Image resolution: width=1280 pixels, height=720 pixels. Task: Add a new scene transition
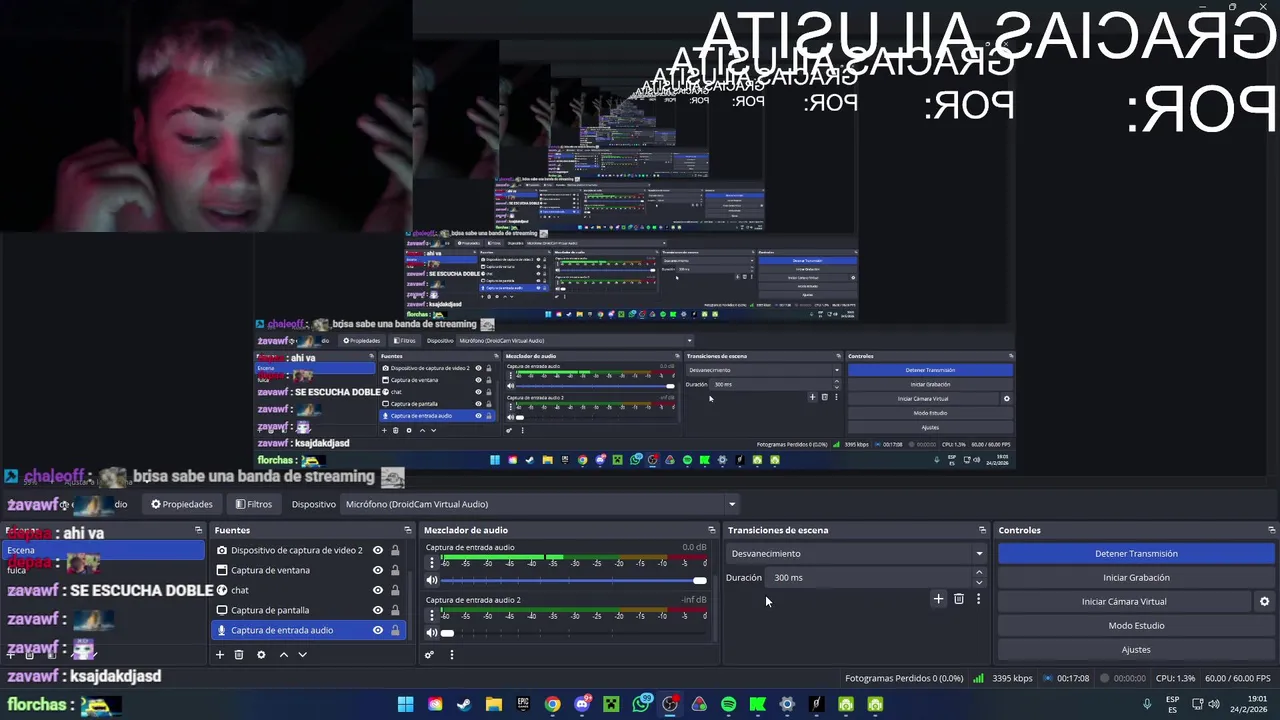point(938,599)
